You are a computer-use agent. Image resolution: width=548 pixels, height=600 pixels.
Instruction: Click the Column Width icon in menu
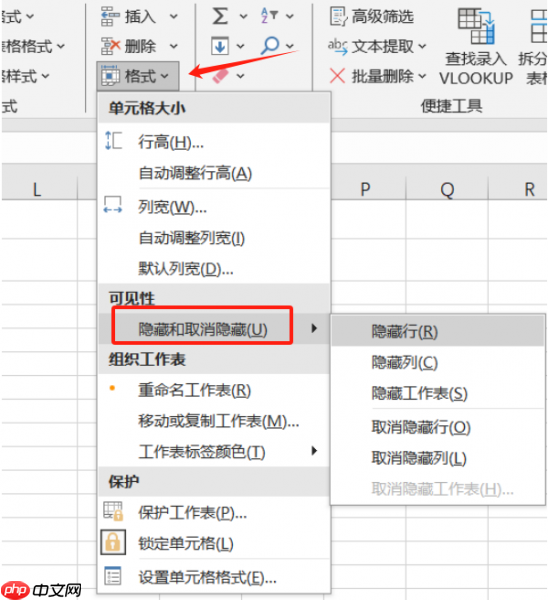[x=113, y=205]
